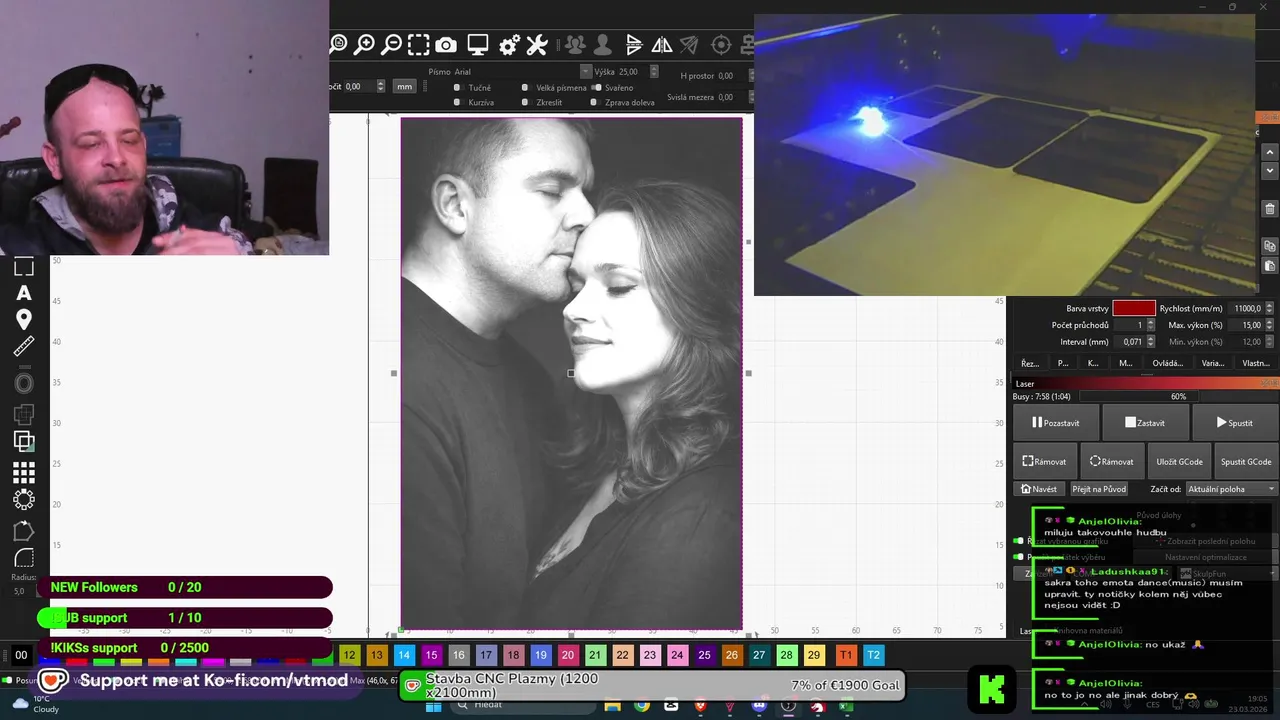The width and height of the screenshot is (1280, 720).
Task: Select the zoom-to-frame dashed rectangle icon
Action: (x=419, y=44)
